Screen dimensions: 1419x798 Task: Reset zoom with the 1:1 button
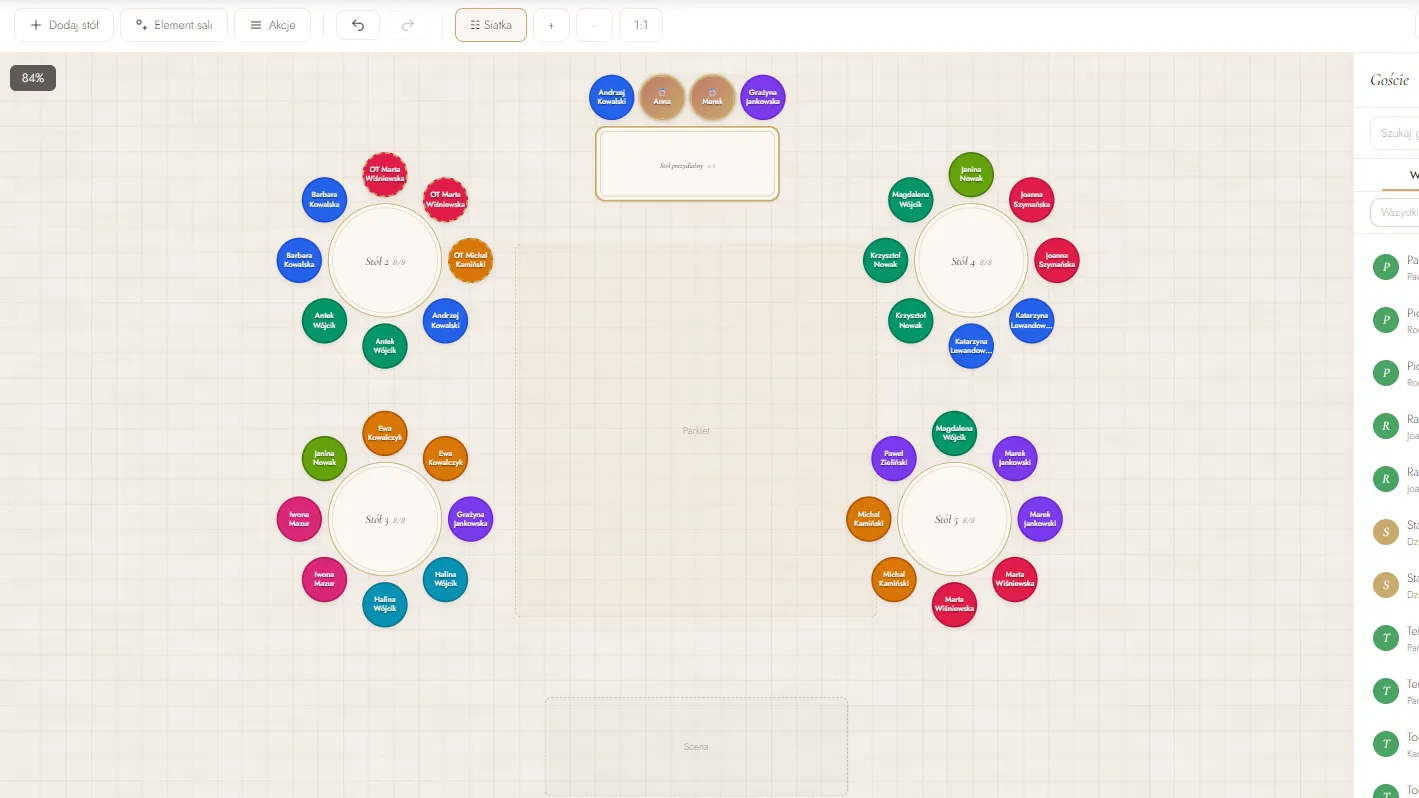[641, 25]
